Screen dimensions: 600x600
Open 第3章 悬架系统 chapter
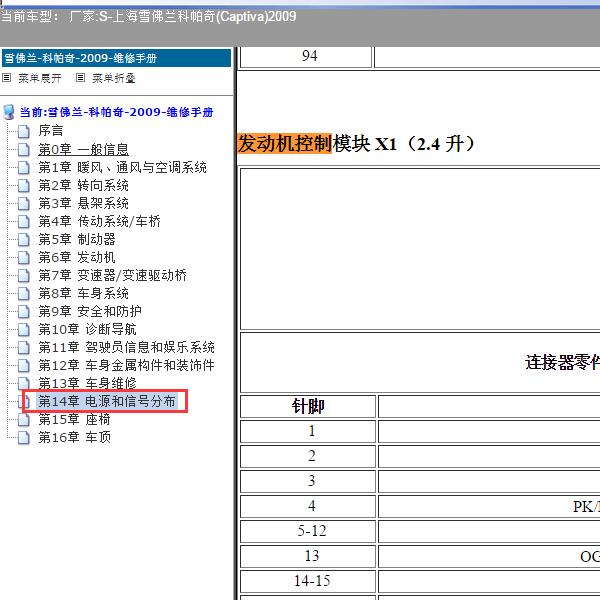pyautogui.click(x=83, y=203)
